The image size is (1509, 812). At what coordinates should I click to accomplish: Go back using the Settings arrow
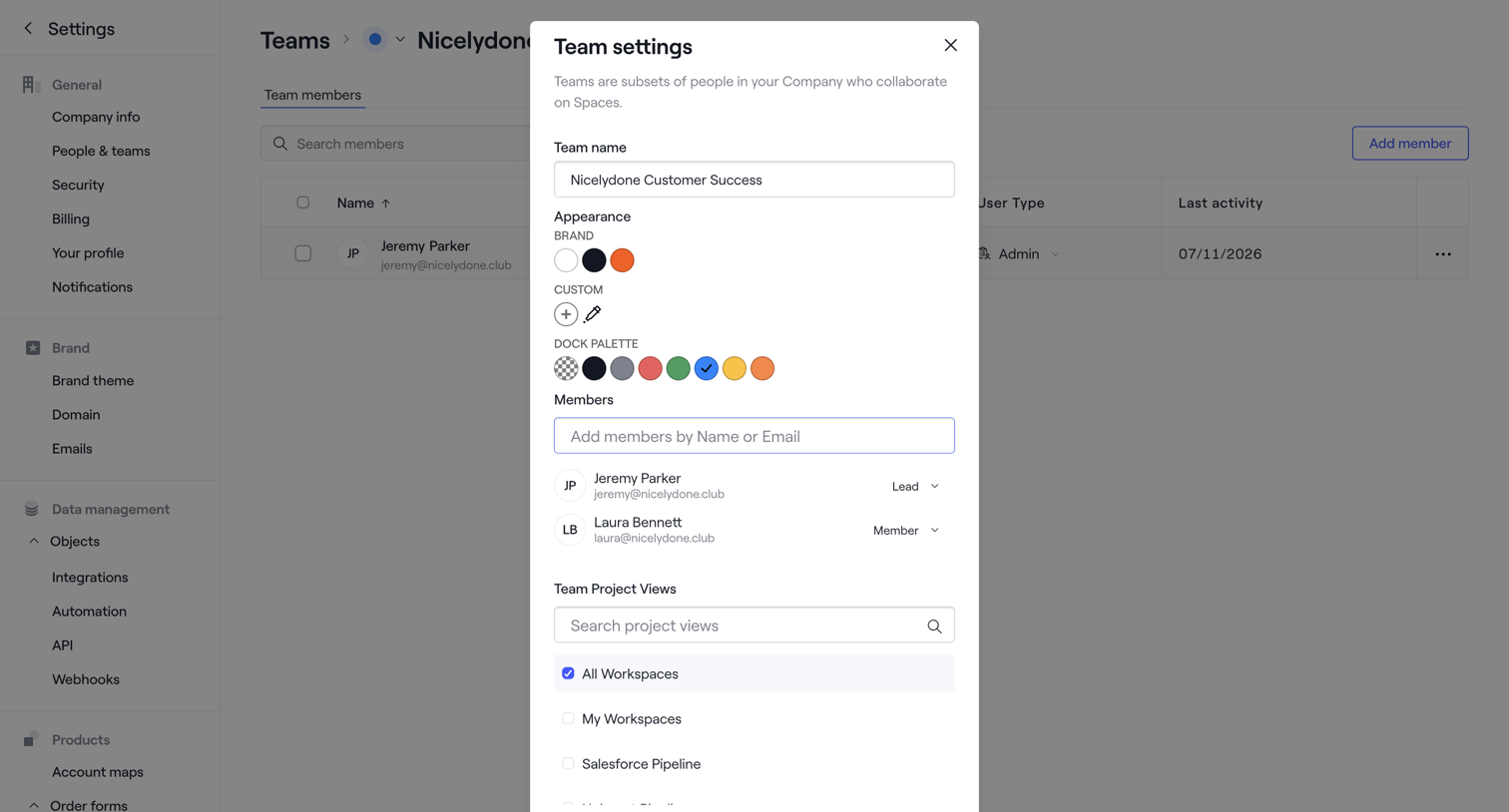(28, 29)
